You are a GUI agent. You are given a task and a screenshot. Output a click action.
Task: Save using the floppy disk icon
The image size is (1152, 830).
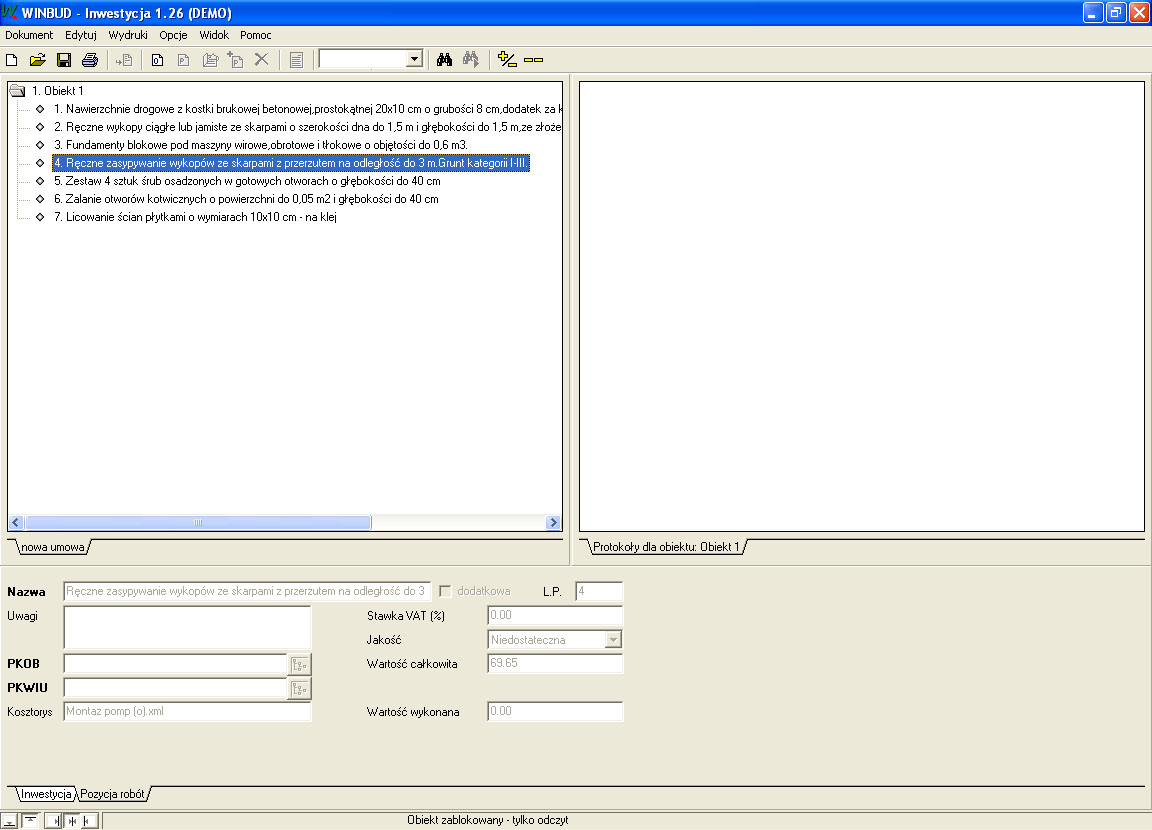coord(64,60)
